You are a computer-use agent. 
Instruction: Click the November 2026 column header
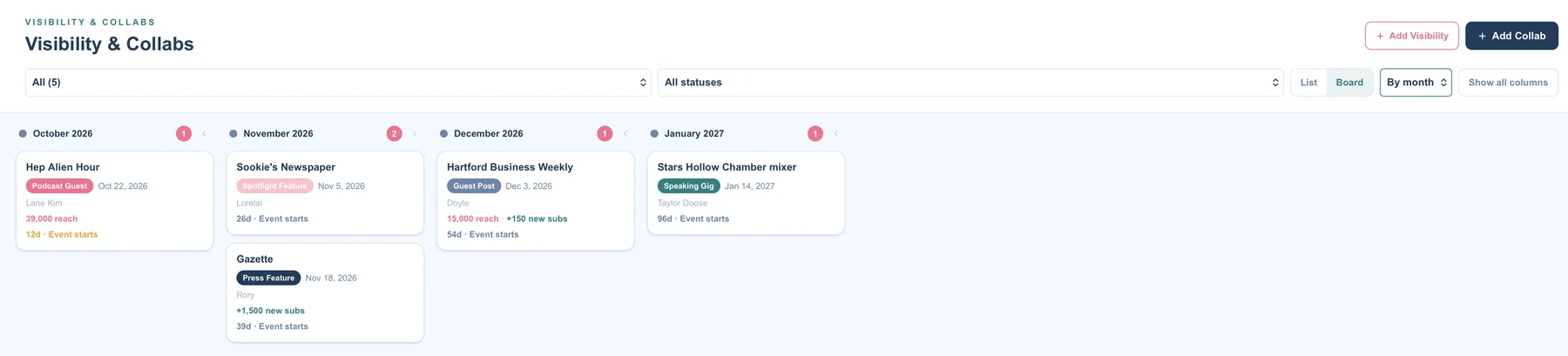pos(278,134)
